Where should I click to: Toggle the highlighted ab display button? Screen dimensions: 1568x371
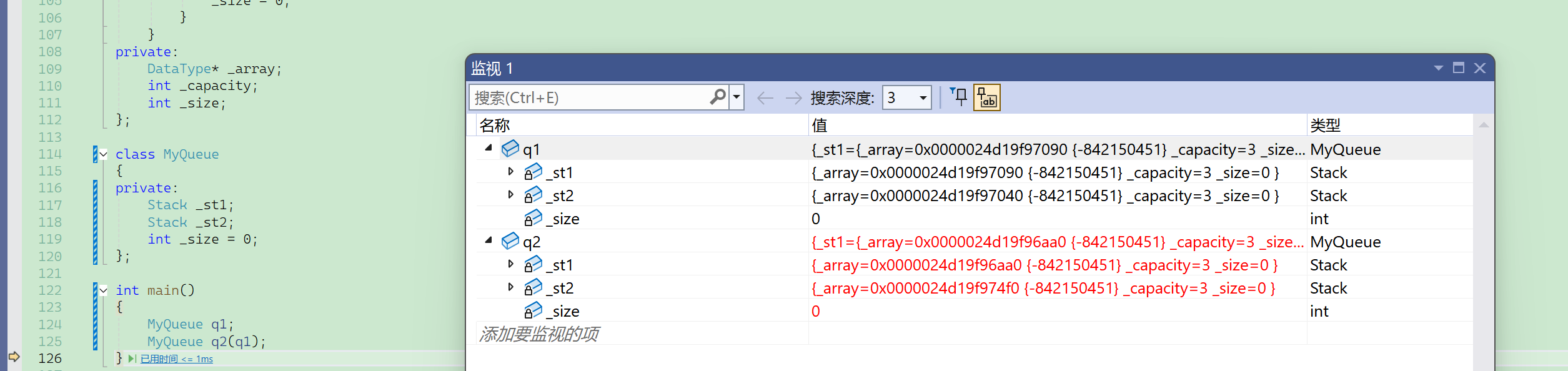pyautogui.click(x=987, y=97)
